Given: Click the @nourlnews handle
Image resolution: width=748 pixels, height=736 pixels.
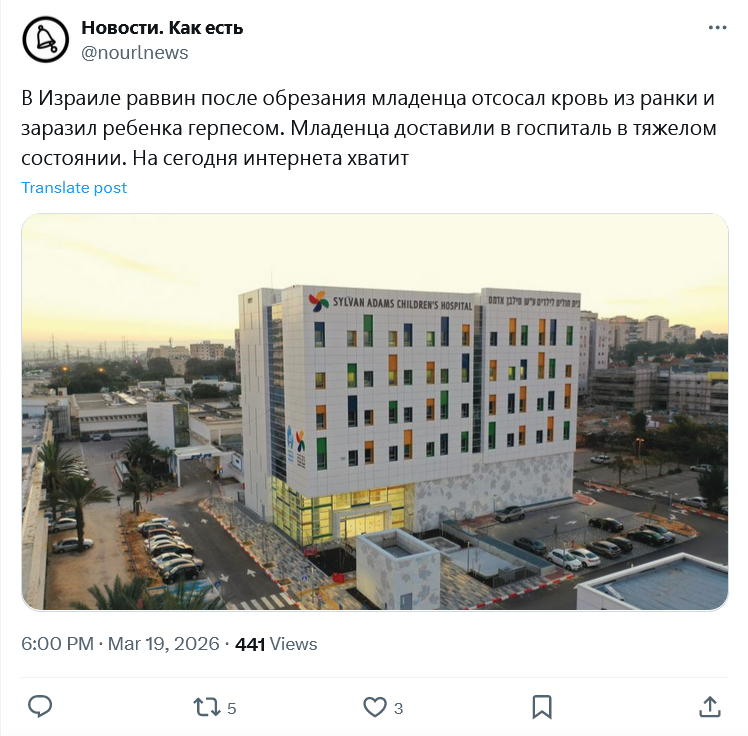Looking at the screenshot, I should [x=135, y=52].
